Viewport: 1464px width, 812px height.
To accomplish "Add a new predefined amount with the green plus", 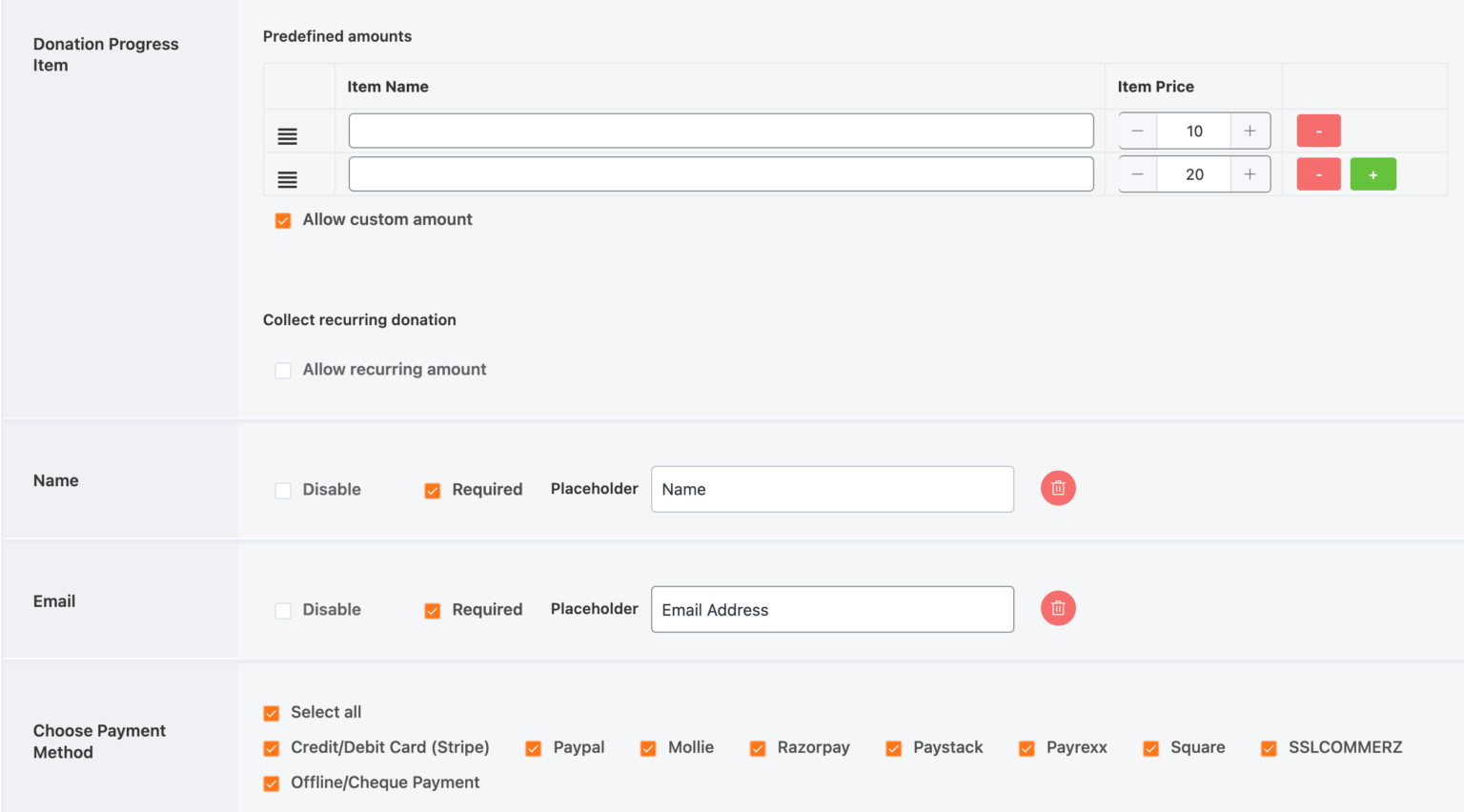I will point(1372,173).
